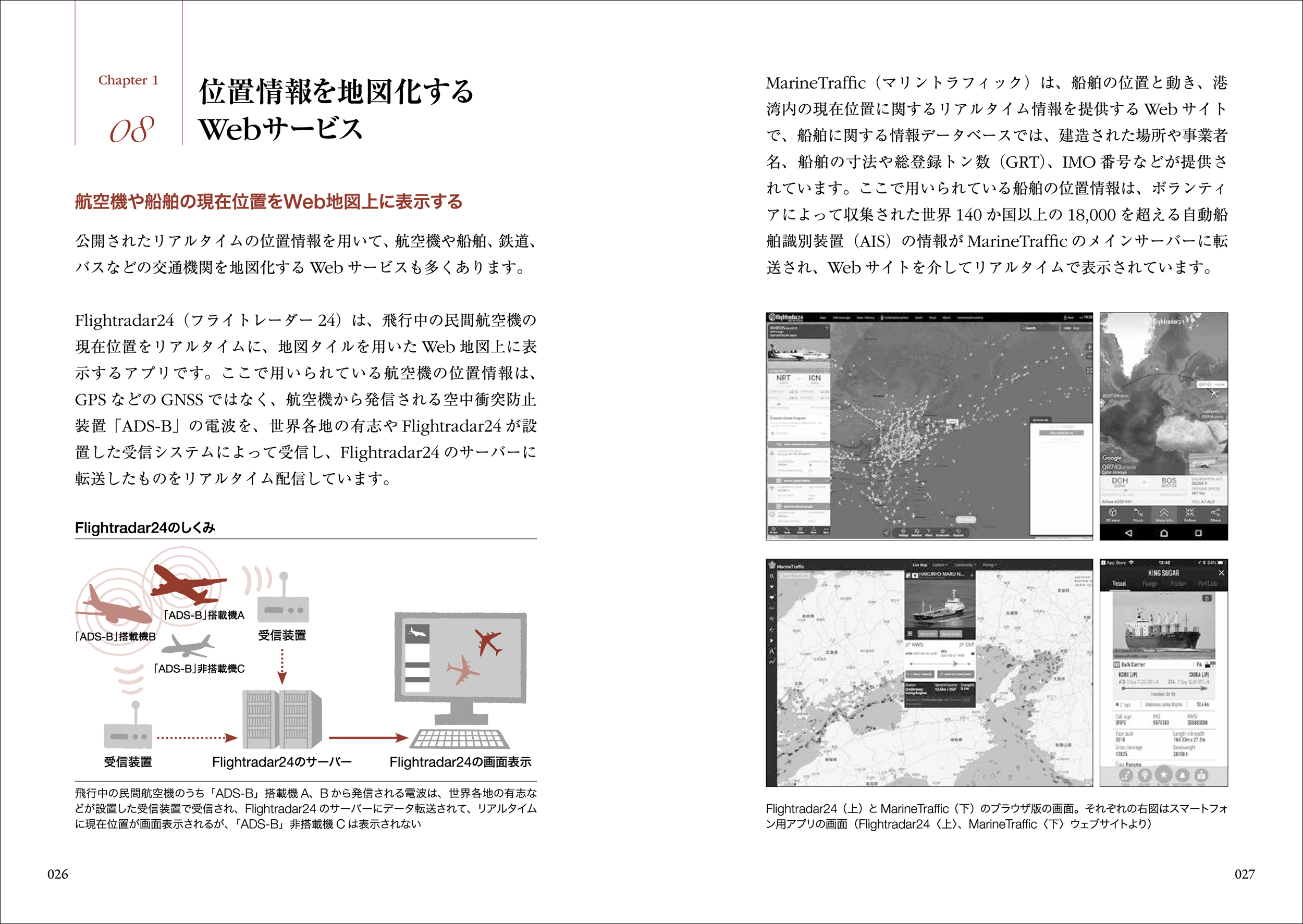Close the NH8535 flight details panel
The image size is (1303, 924).
point(827,328)
